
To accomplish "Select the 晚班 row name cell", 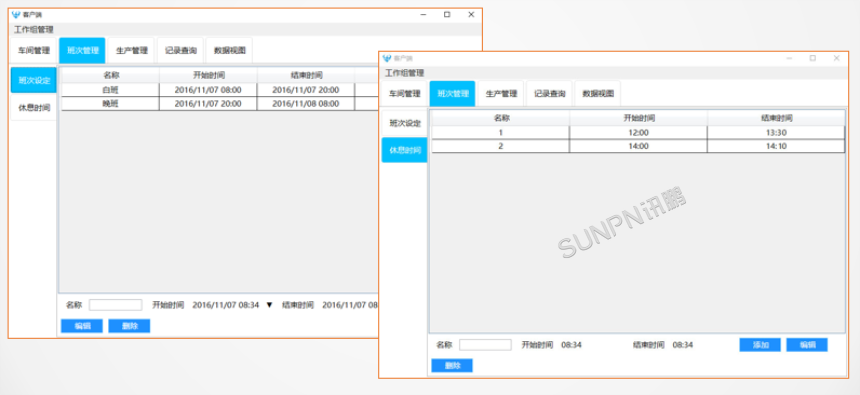I will (x=110, y=104).
